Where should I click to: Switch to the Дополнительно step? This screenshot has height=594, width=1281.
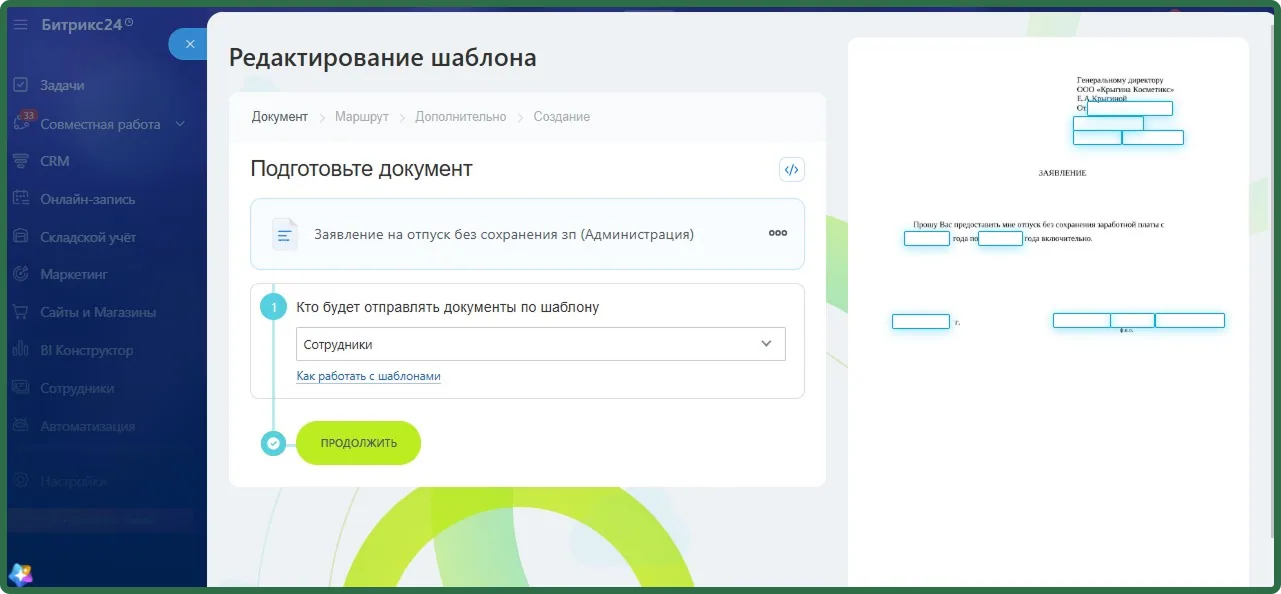(x=461, y=117)
